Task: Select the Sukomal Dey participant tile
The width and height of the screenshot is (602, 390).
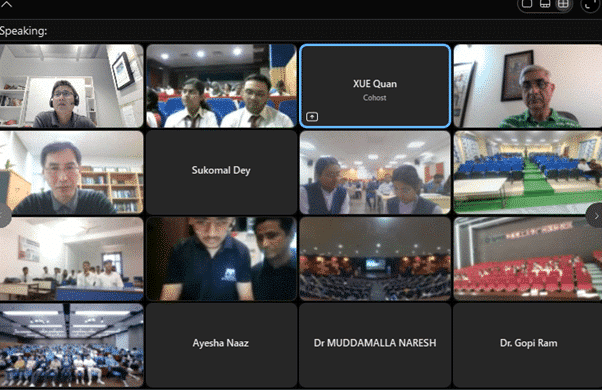Action: (221, 172)
